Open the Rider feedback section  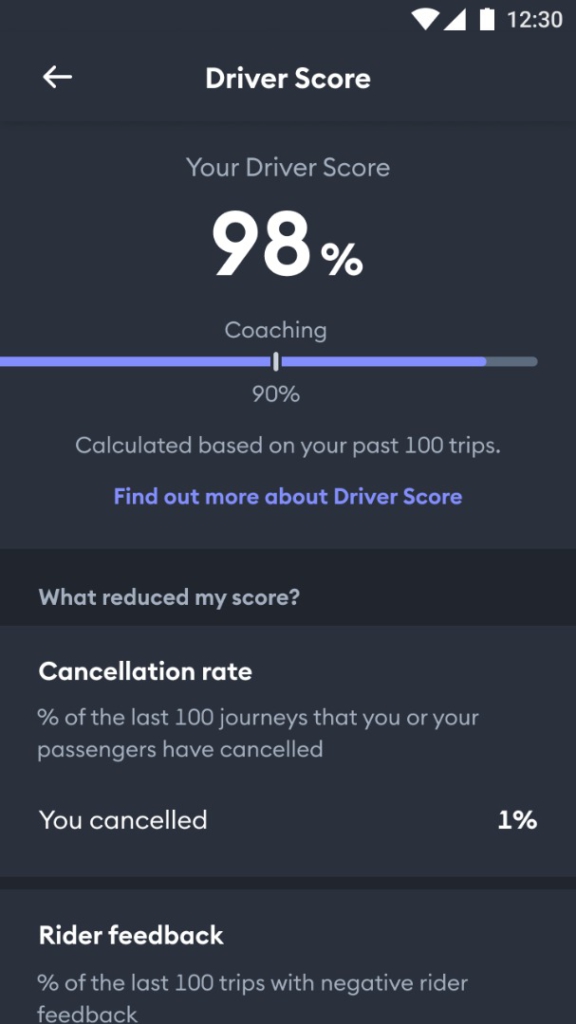pyautogui.click(x=131, y=935)
